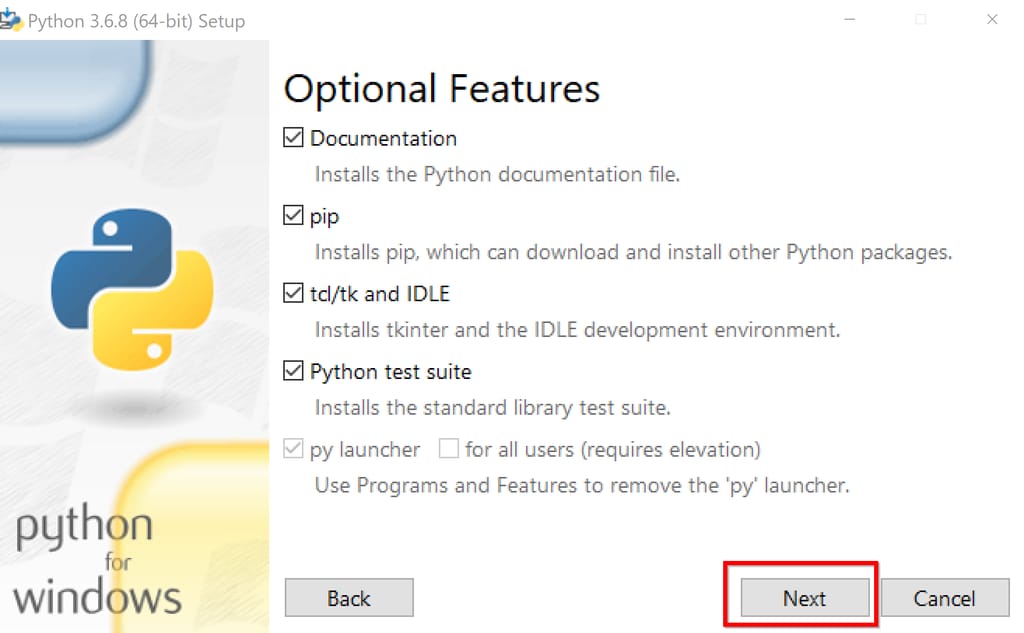
Task: Enable the 'for all users' checkbox
Action: [449, 450]
